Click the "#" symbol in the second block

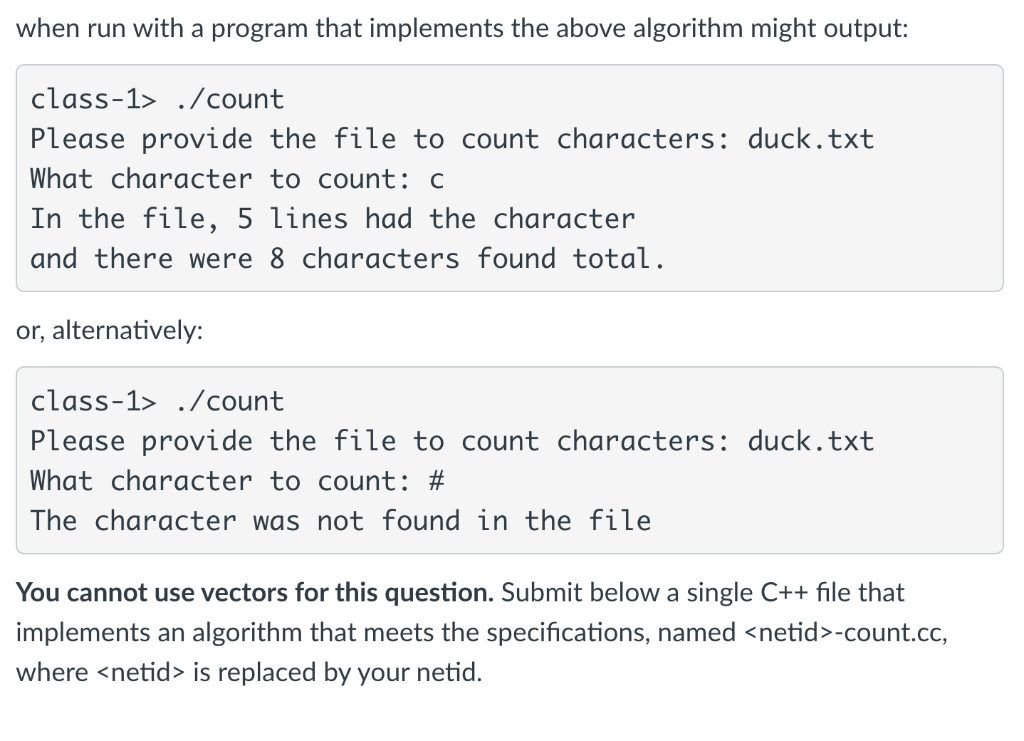[x=437, y=481]
